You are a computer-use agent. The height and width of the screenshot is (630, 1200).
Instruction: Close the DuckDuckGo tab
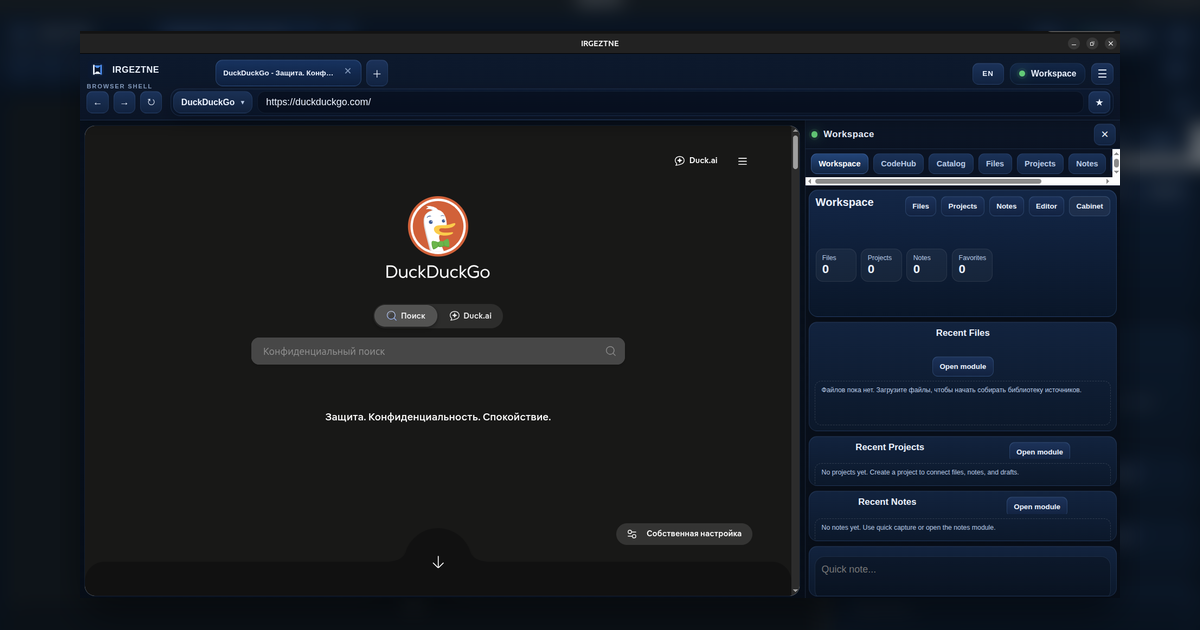pyautogui.click(x=348, y=72)
